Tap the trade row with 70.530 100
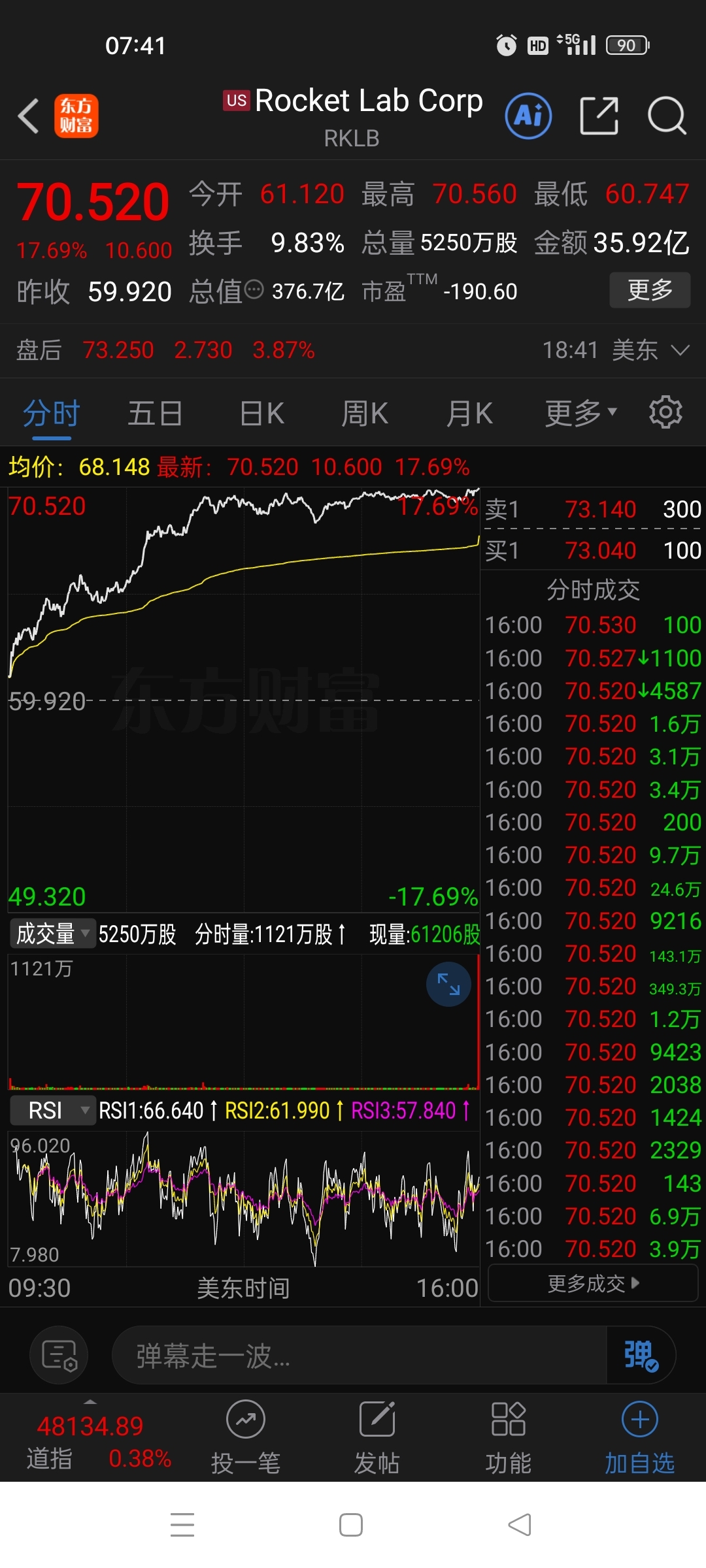Viewport: 706px width, 1568px height. click(x=593, y=625)
